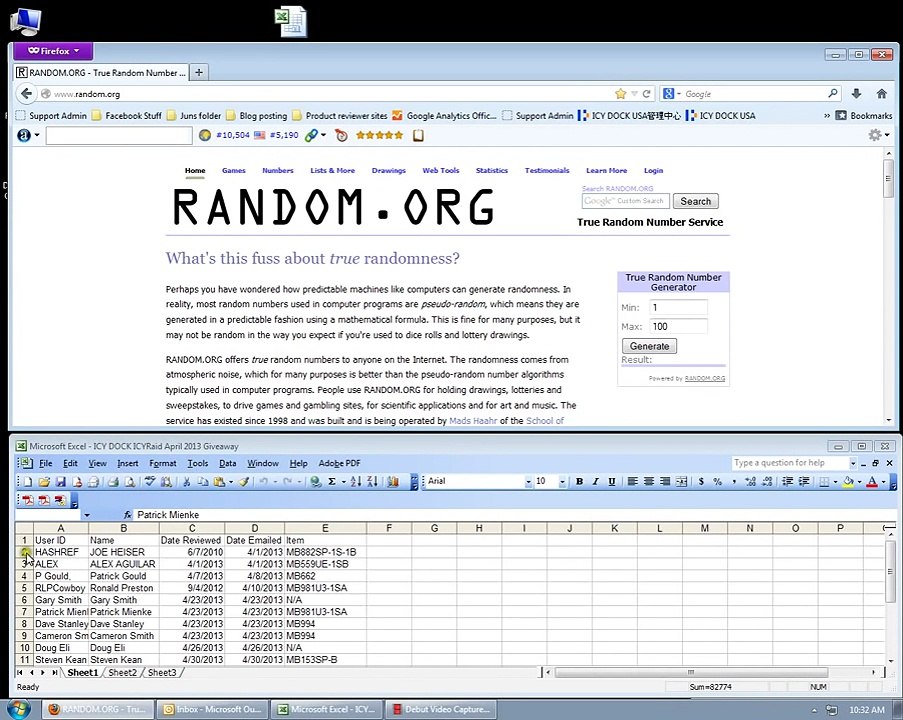Click Firefox Home icon in navigation bar
This screenshot has width=903, height=720.
(x=881, y=93)
